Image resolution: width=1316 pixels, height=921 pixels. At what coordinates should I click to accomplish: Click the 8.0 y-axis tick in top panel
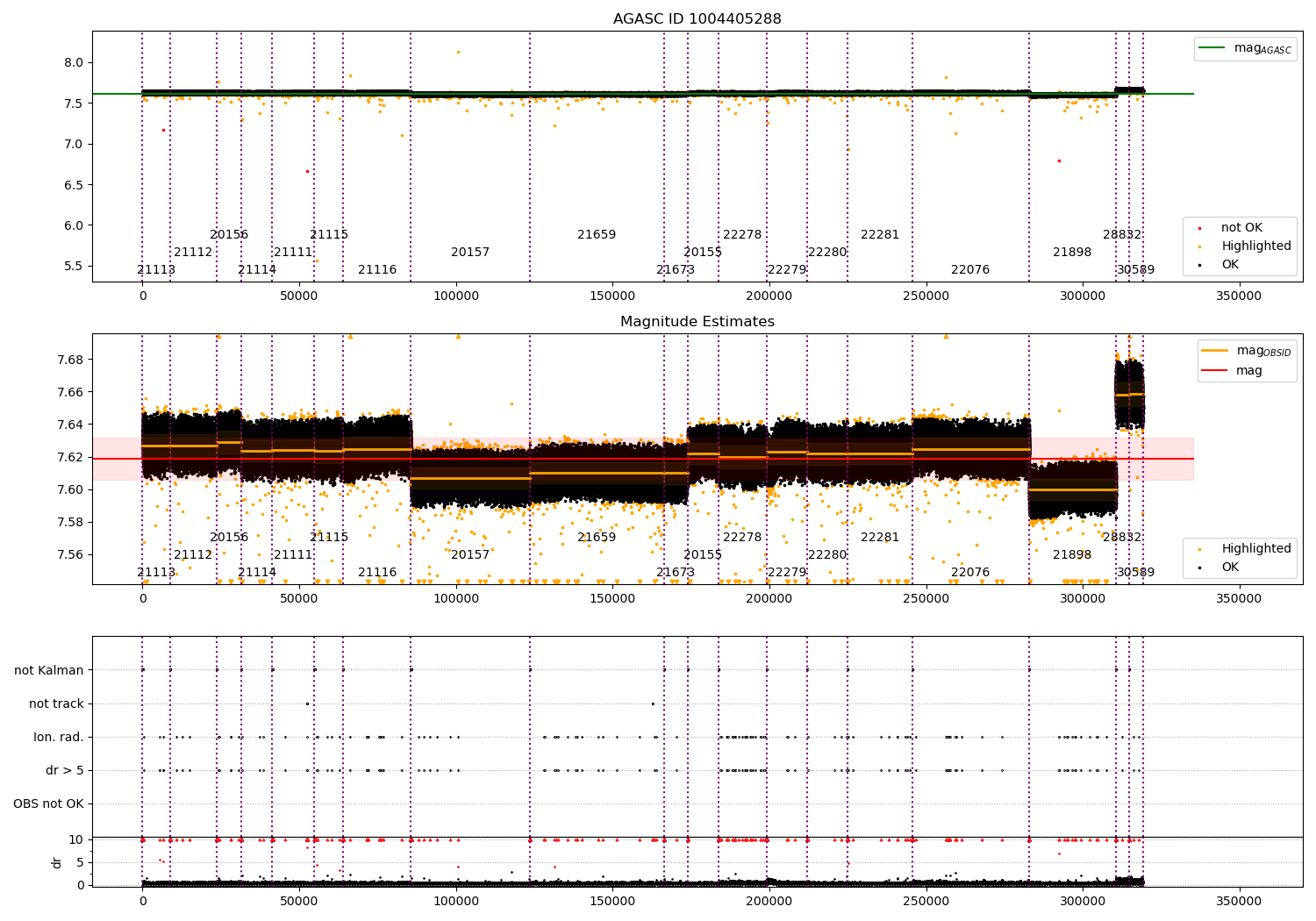click(x=74, y=63)
